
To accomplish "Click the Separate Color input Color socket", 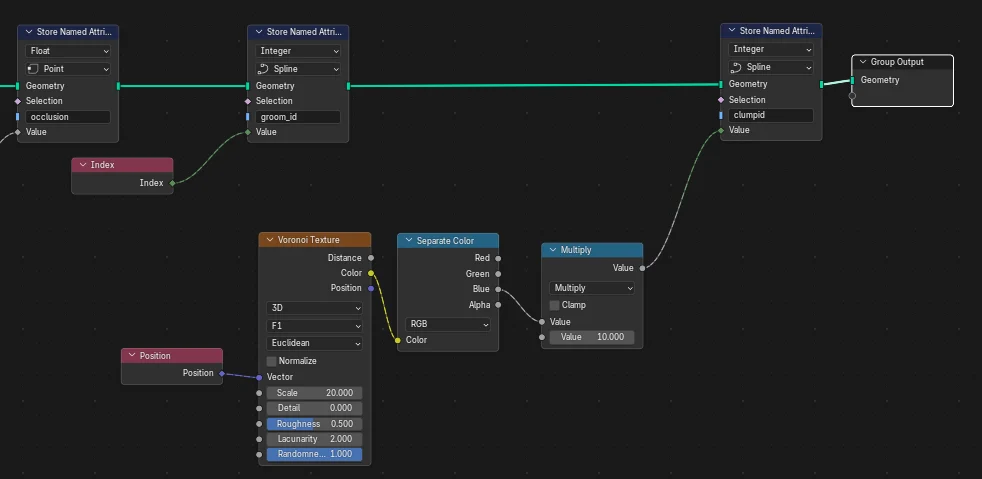I will [398, 340].
